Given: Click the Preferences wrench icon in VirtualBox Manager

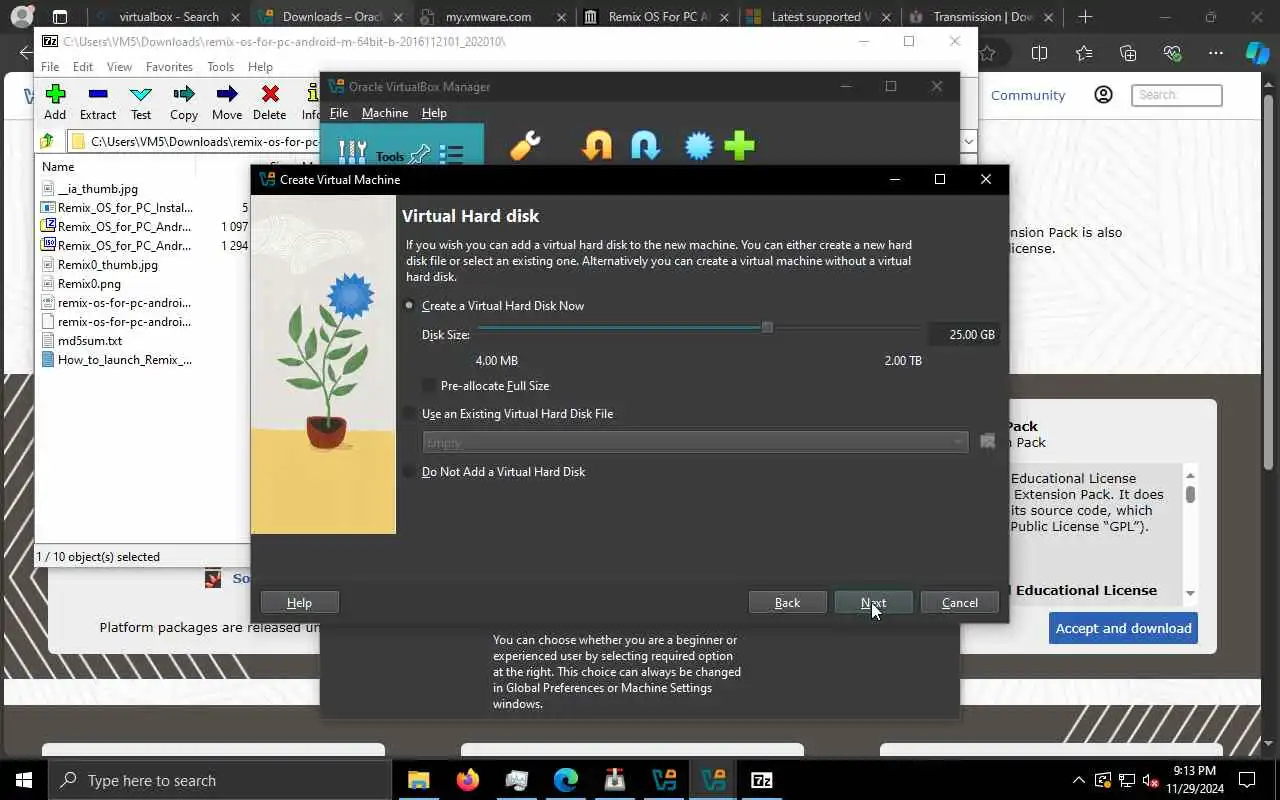Looking at the screenshot, I should (525, 146).
